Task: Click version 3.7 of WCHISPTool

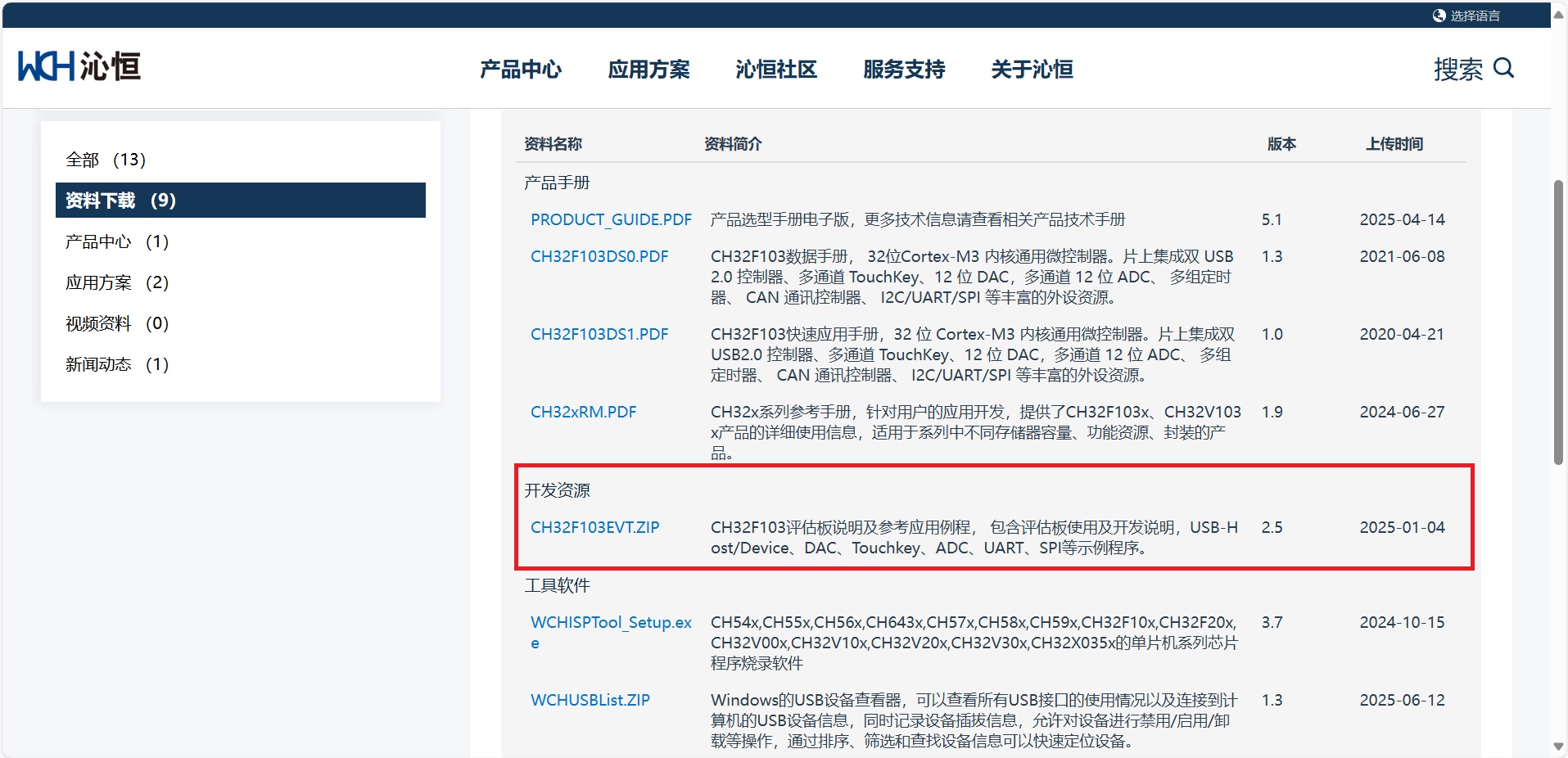Action: click(x=1272, y=622)
